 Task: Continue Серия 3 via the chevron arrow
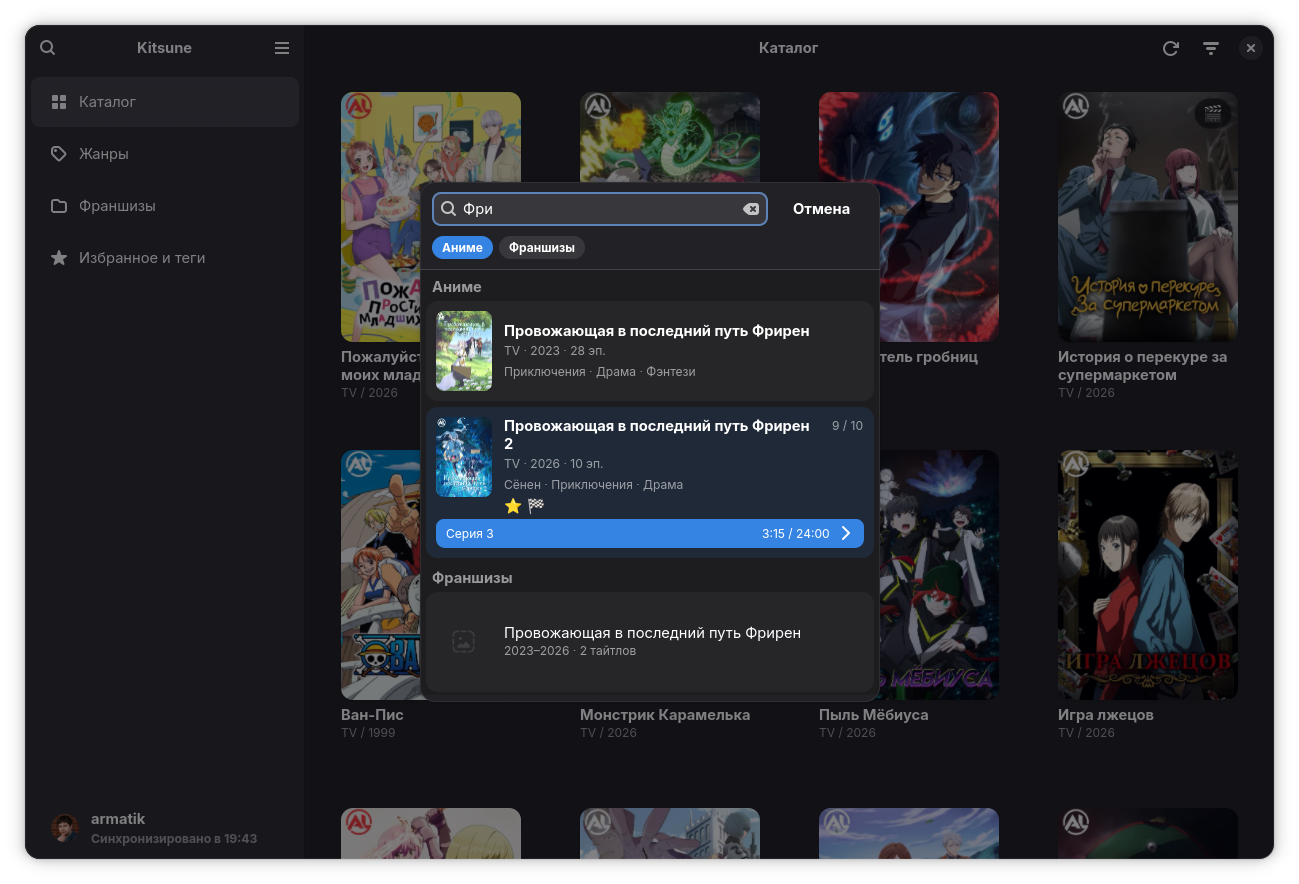tap(846, 533)
